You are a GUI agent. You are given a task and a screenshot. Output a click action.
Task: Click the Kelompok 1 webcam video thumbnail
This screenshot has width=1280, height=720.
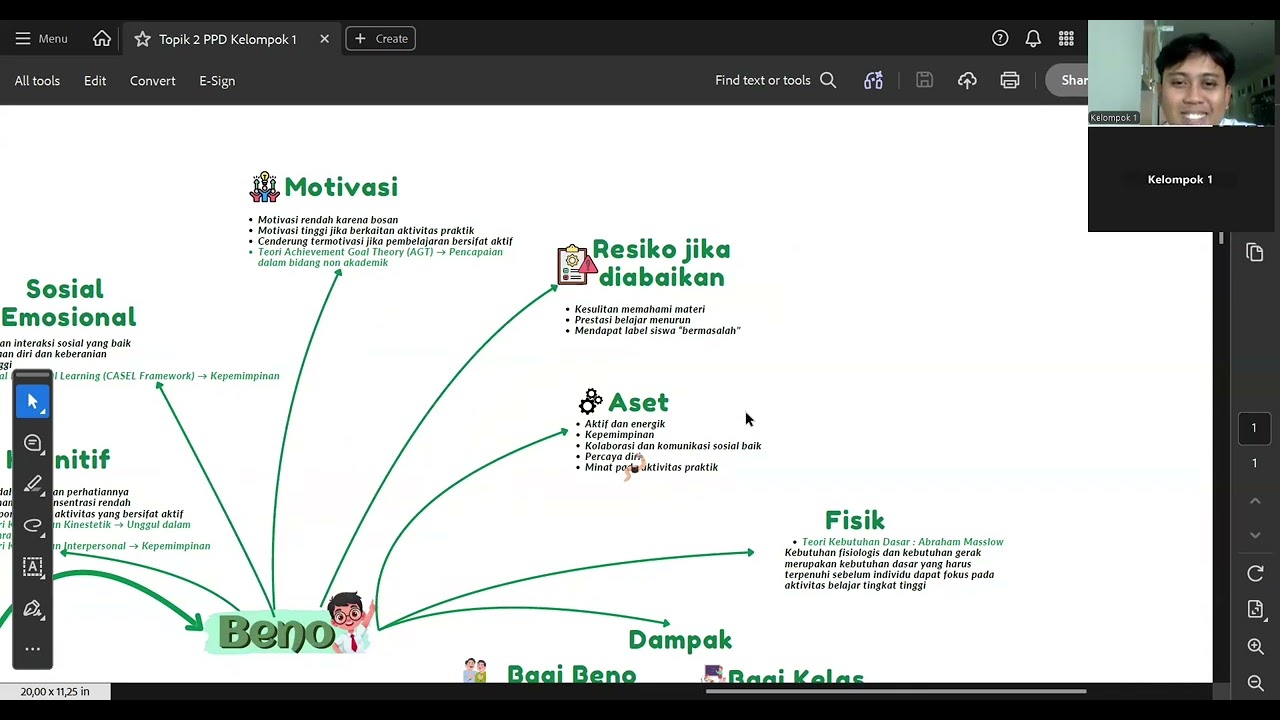click(1181, 73)
